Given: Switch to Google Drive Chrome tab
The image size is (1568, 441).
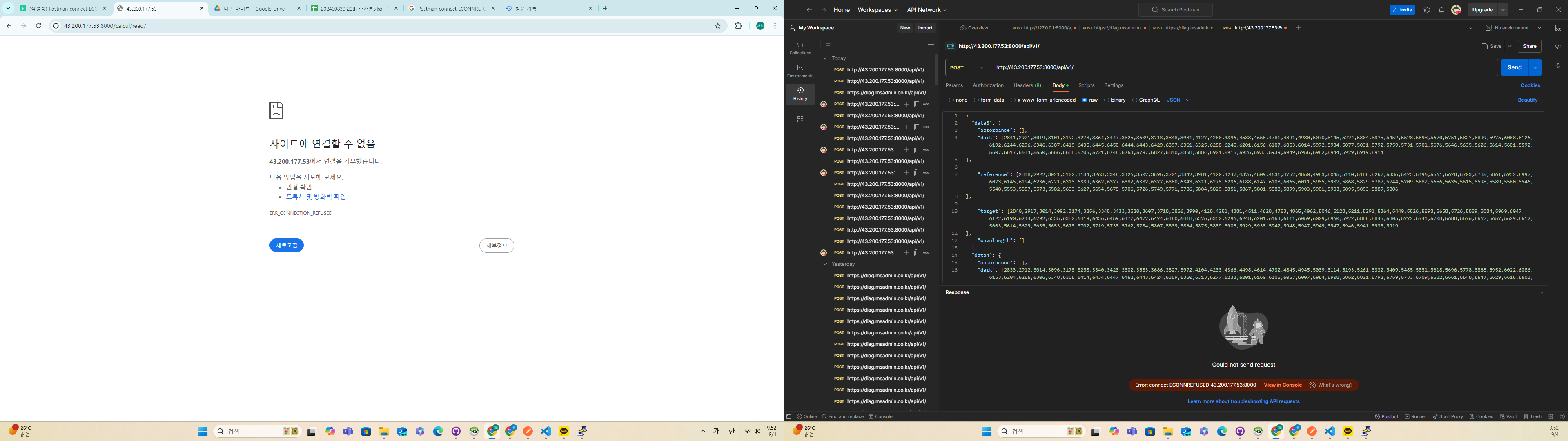Looking at the screenshot, I should pos(257,9).
